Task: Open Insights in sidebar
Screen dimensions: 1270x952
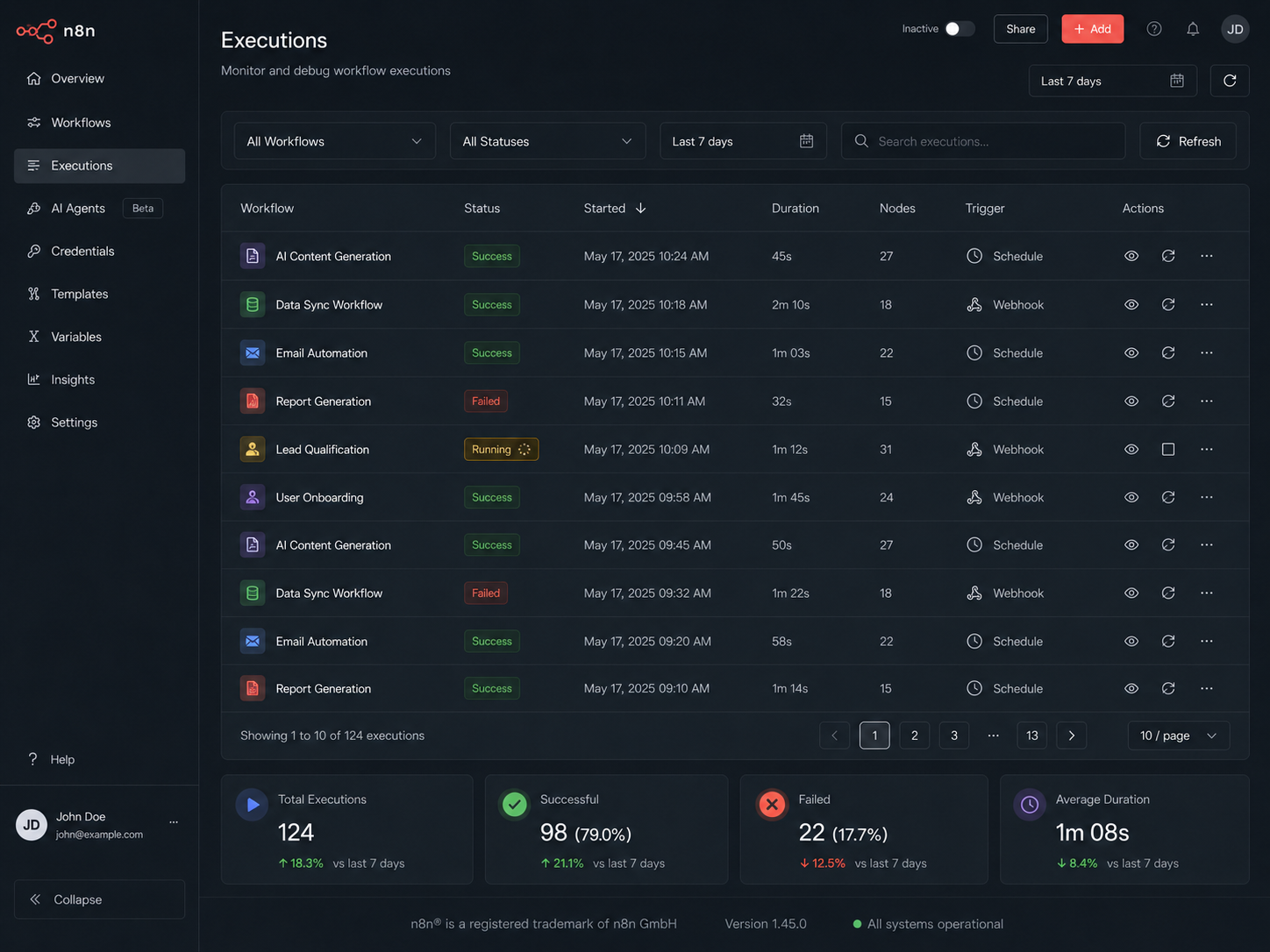Action: click(99, 380)
